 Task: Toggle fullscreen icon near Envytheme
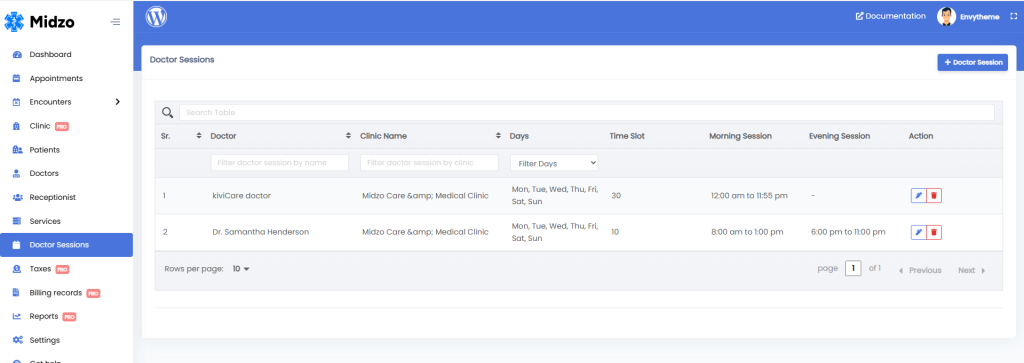[x=1014, y=16]
